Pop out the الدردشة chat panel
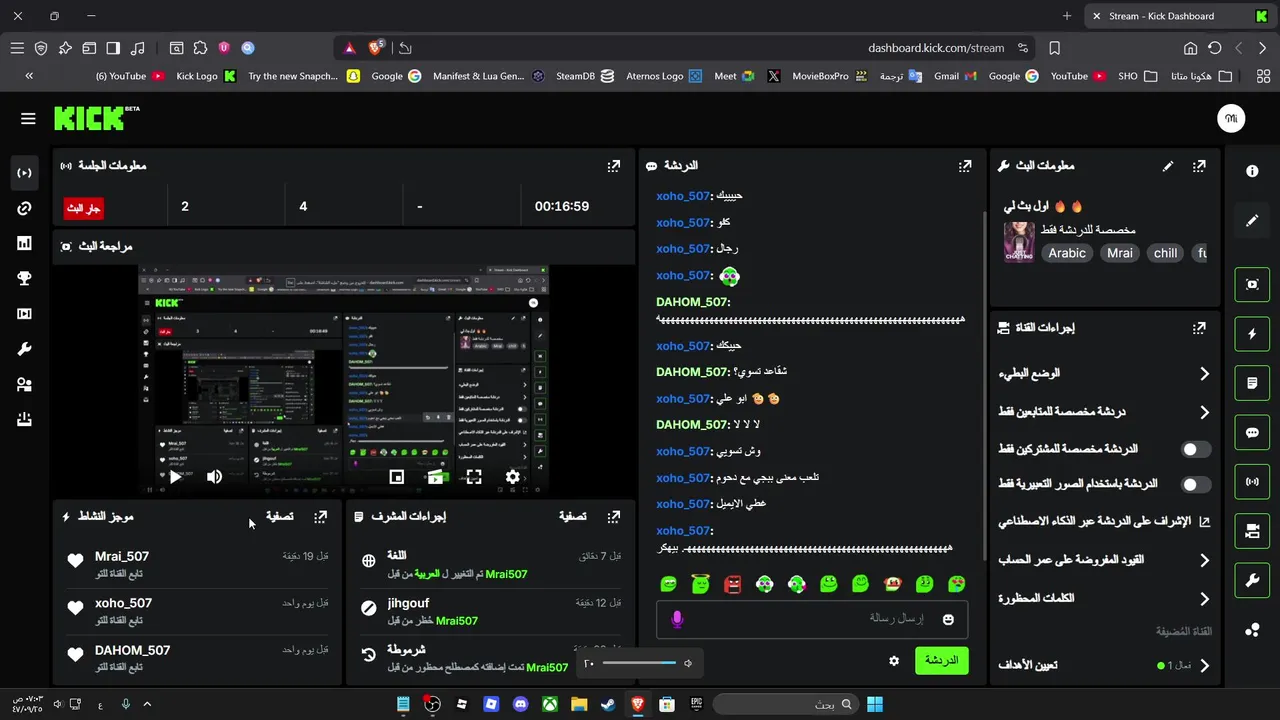Screen dimensions: 1280x720 point(965,166)
